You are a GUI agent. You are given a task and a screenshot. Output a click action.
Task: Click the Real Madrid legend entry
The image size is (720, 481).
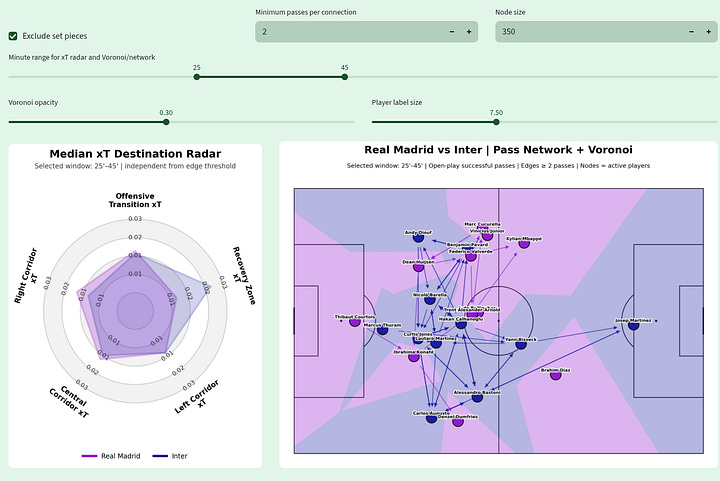111,456
